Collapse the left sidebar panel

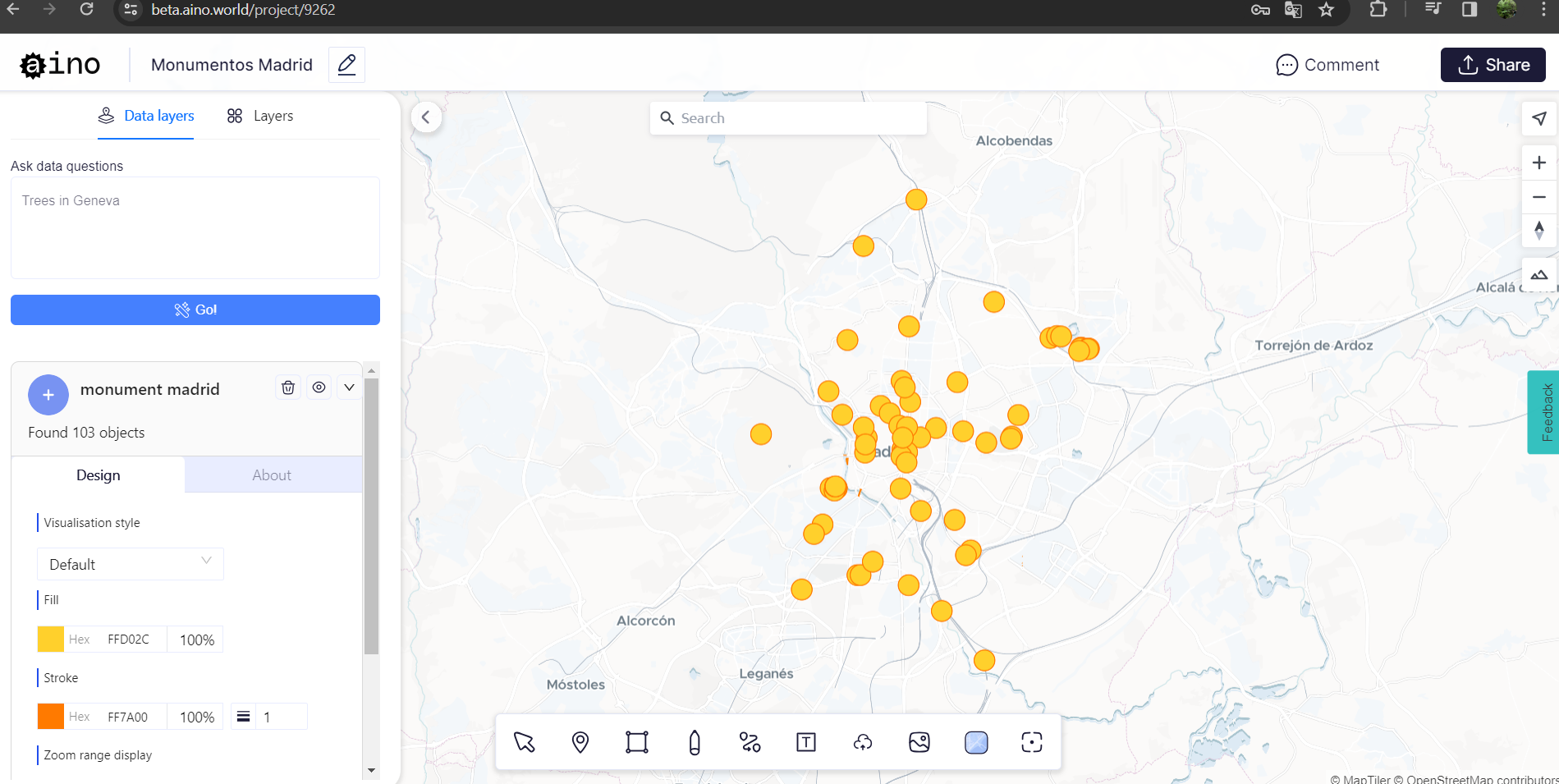pyautogui.click(x=426, y=117)
